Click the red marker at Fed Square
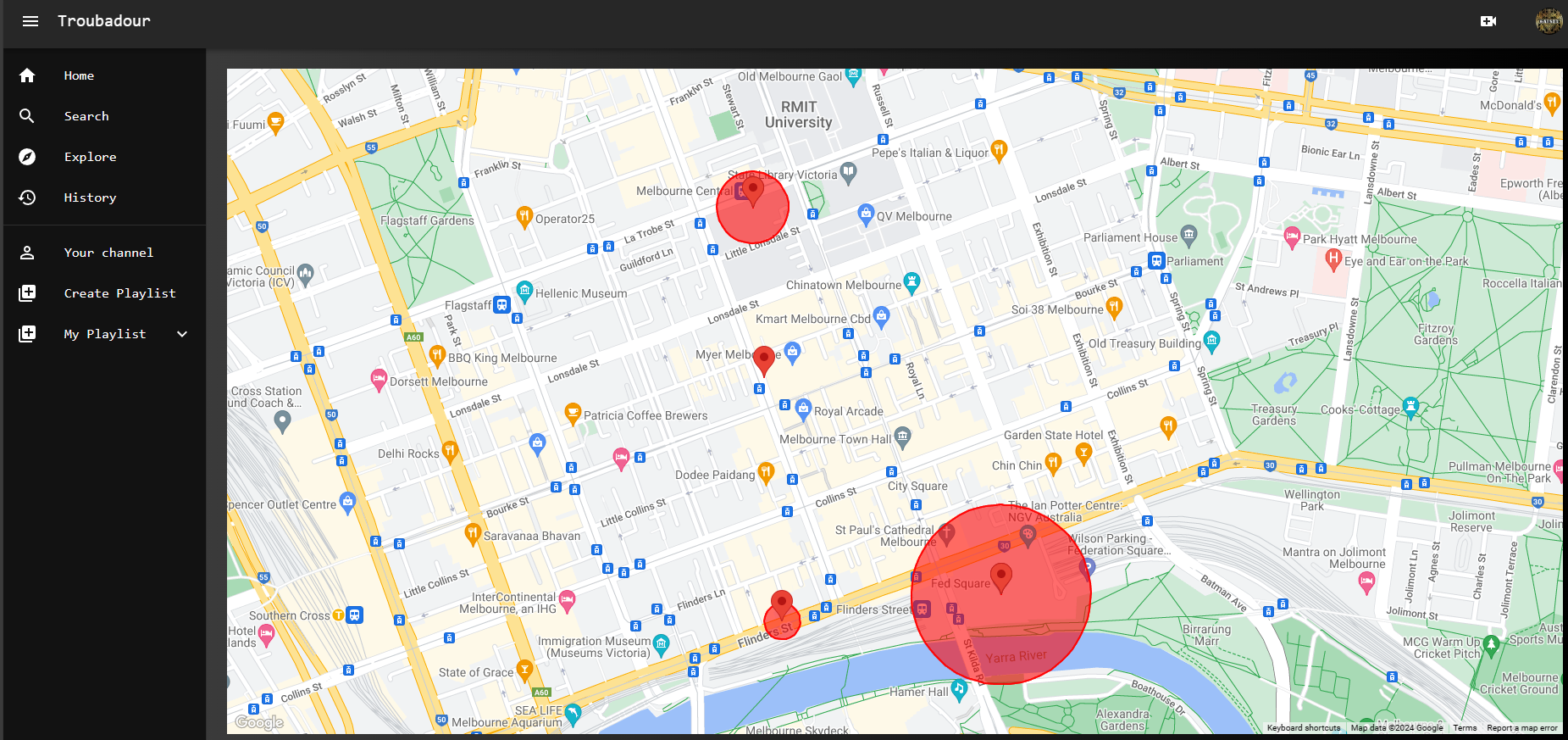Viewport: 1568px width, 740px height. tap(1001, 579)
